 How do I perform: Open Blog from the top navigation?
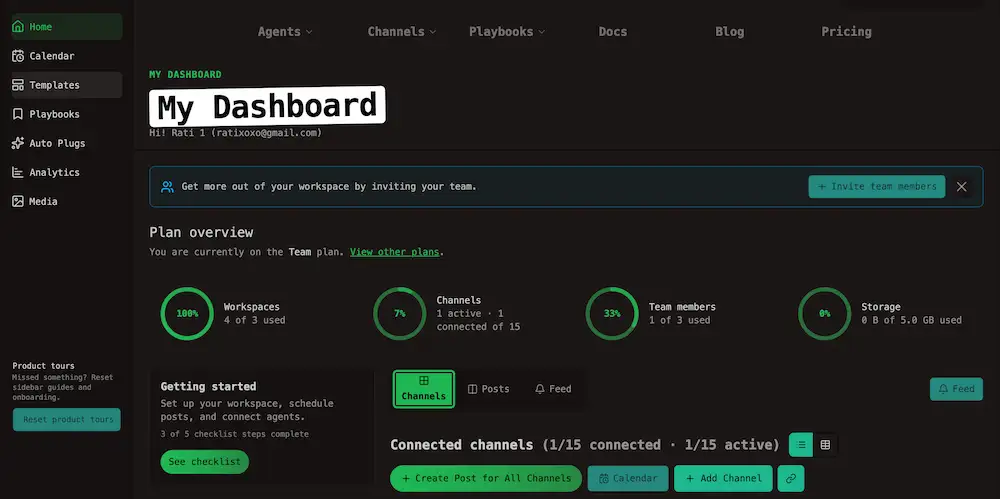730,31
